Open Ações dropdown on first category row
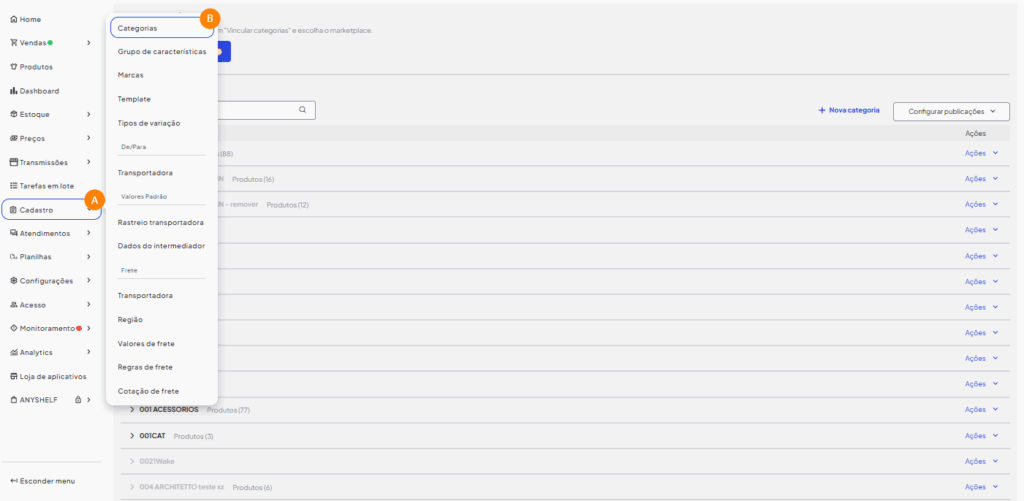Viewport: 1024px width, 501px height. pos(981,153)
